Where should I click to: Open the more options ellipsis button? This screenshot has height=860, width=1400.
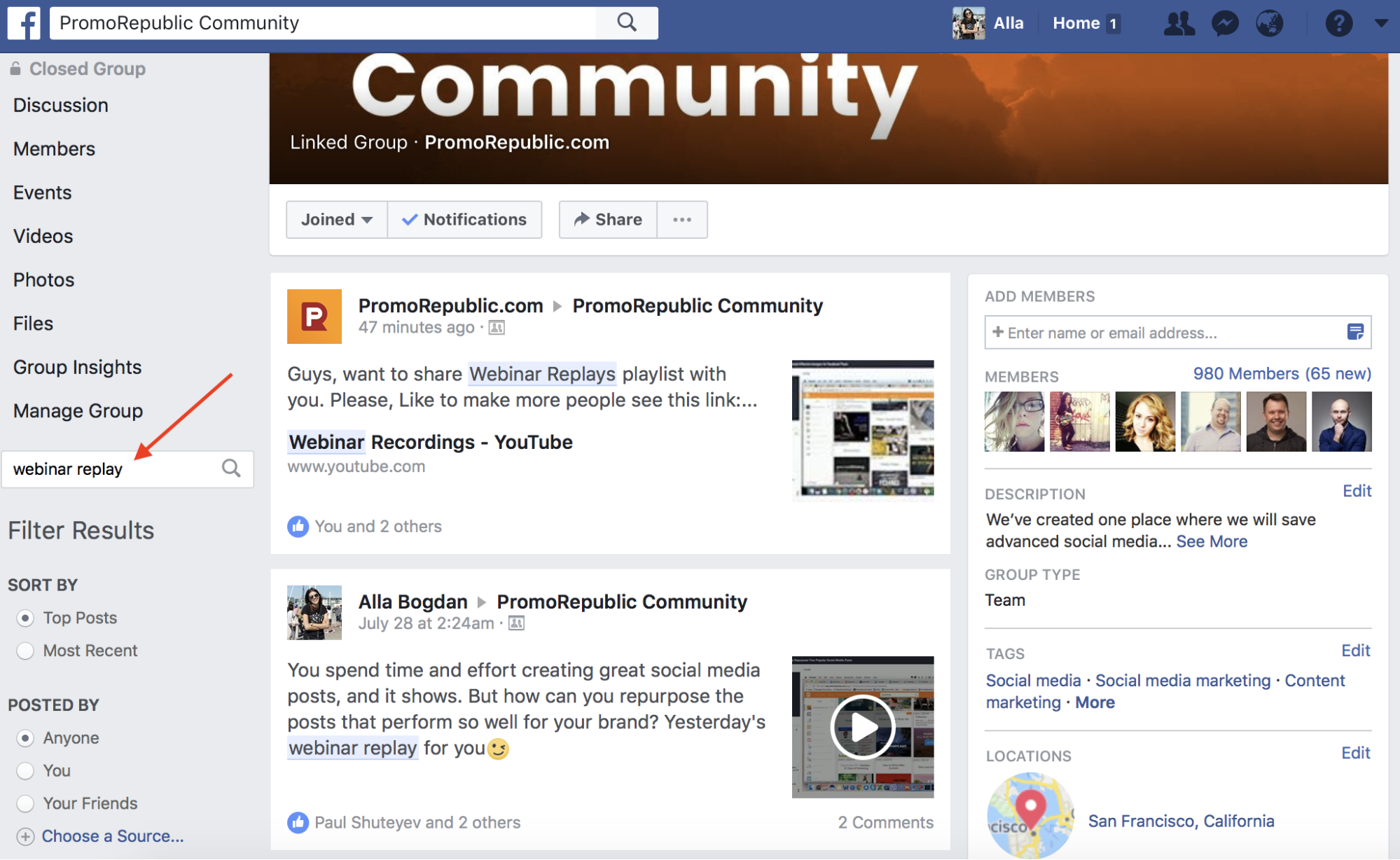(x=682, y=219)
